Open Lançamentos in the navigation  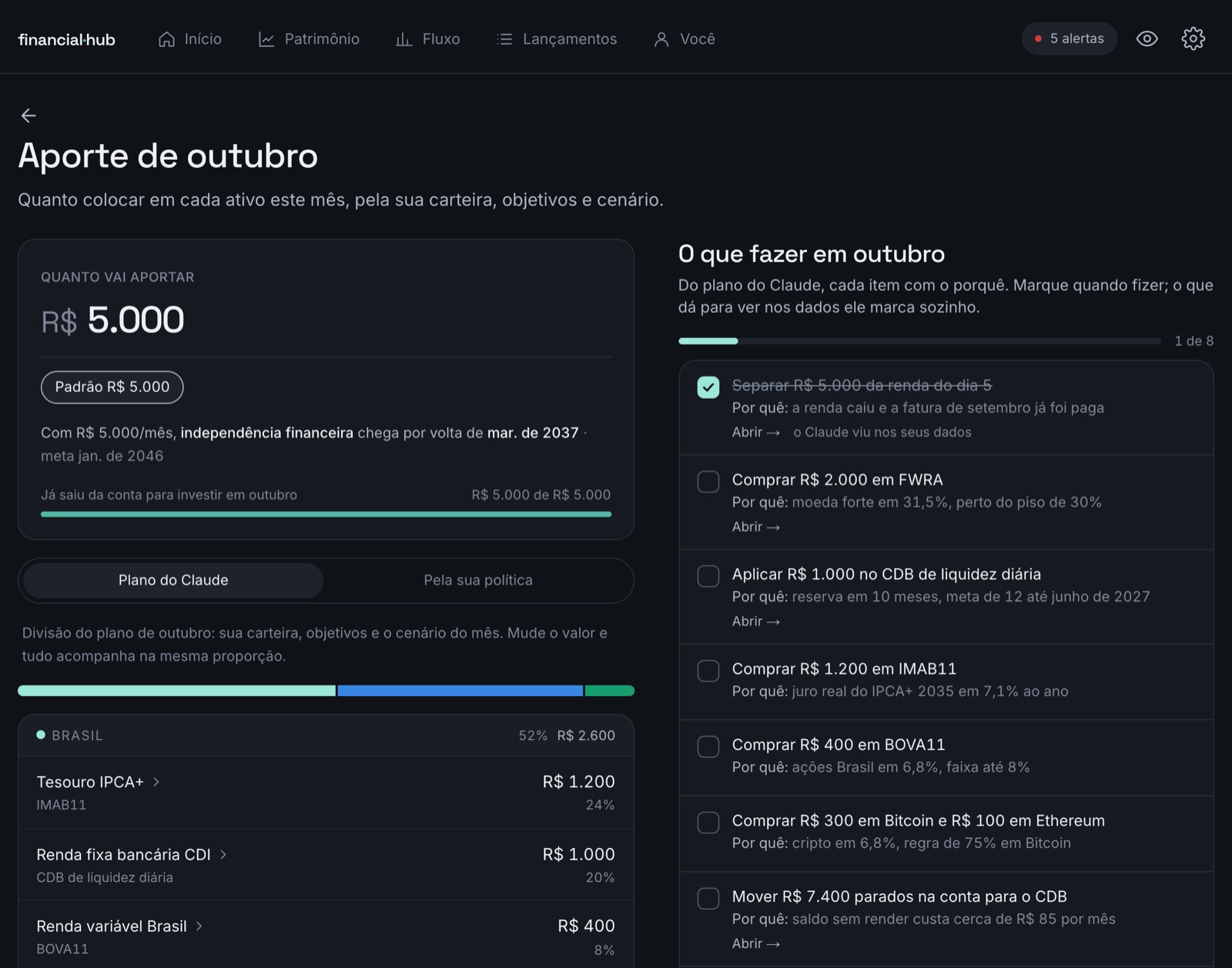[x=557, y=39]
